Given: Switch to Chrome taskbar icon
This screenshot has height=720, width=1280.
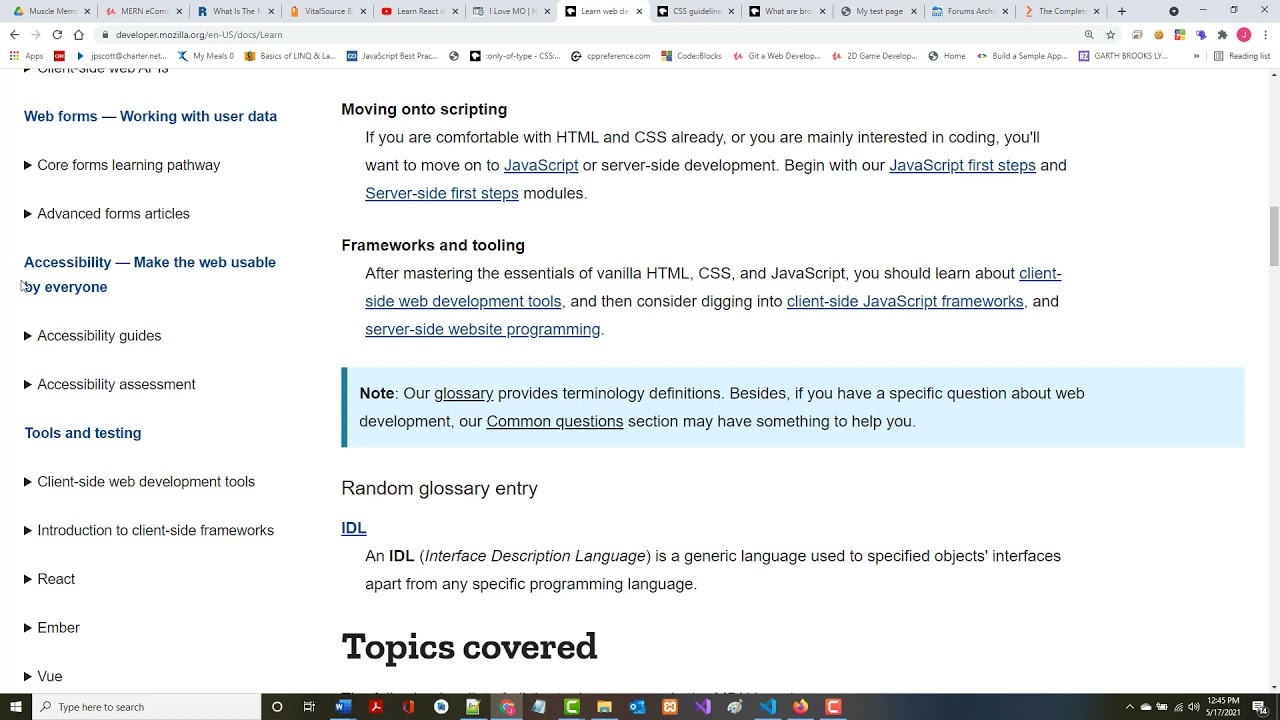Looking at the screenshot, I should click(x=507, y=707).
